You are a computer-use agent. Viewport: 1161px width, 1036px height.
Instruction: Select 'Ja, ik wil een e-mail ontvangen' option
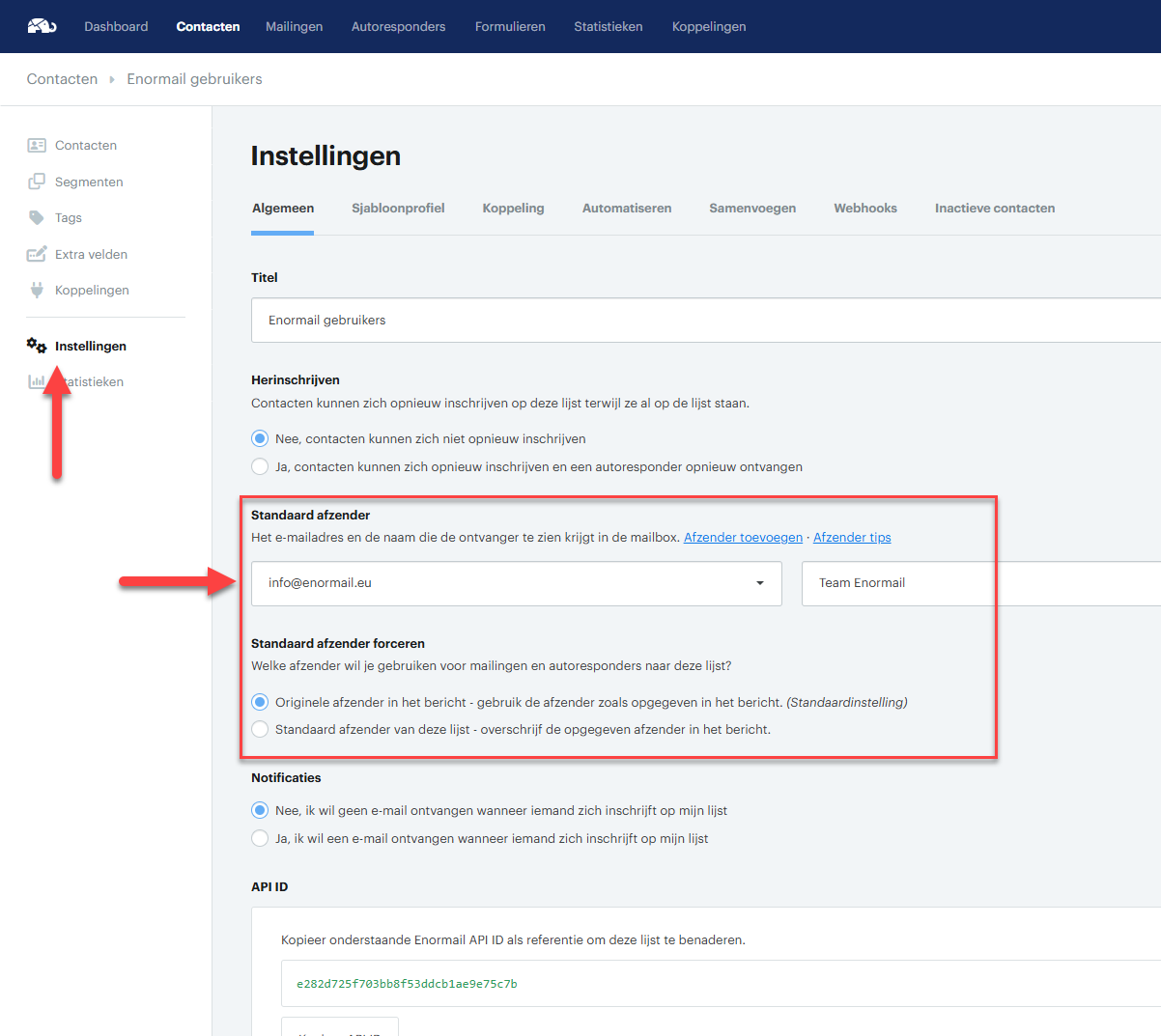tap(260, 838)
